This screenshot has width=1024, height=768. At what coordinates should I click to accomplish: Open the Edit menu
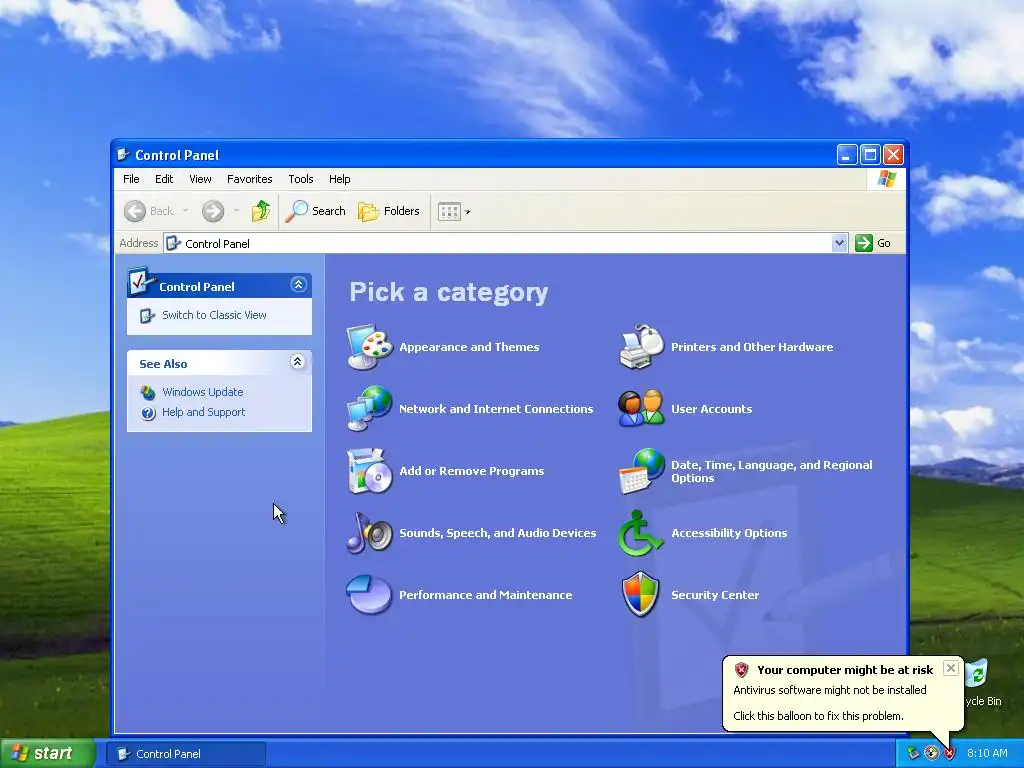pos(164,179)
